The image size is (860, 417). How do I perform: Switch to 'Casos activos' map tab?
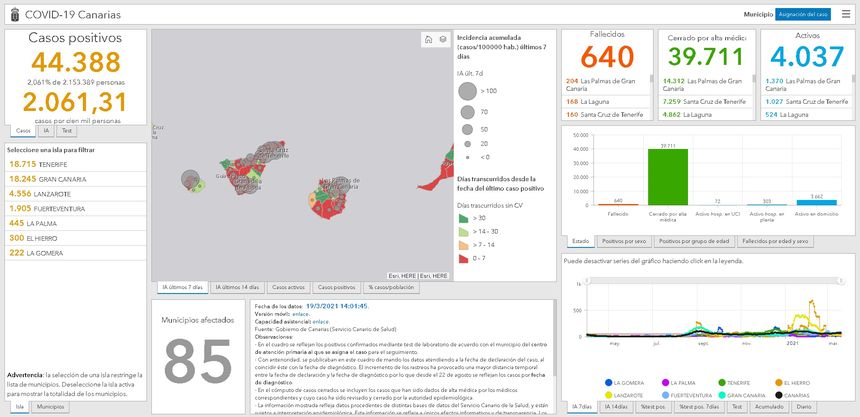289,288
